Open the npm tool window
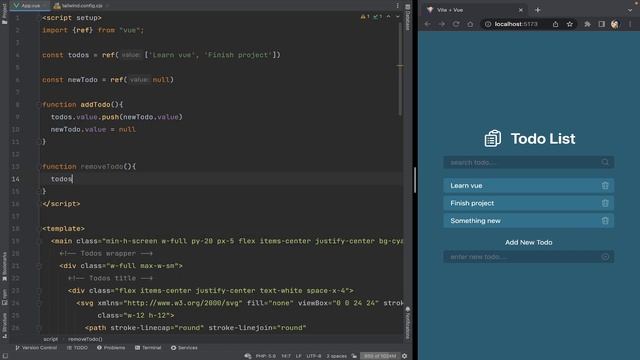Viewport: 640px width, 360px height. 4,297
